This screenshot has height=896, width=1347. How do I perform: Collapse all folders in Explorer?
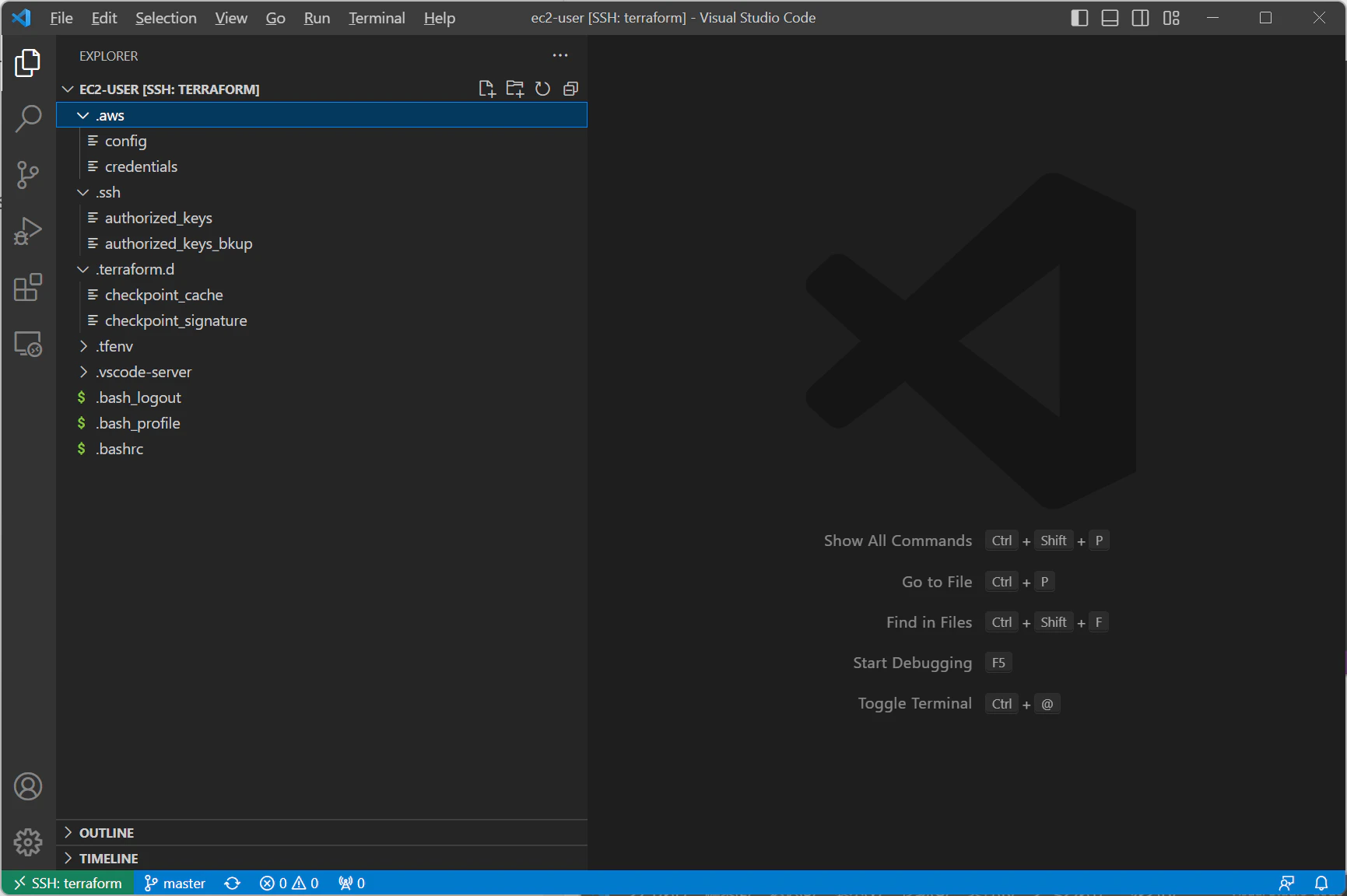point(570,89)
